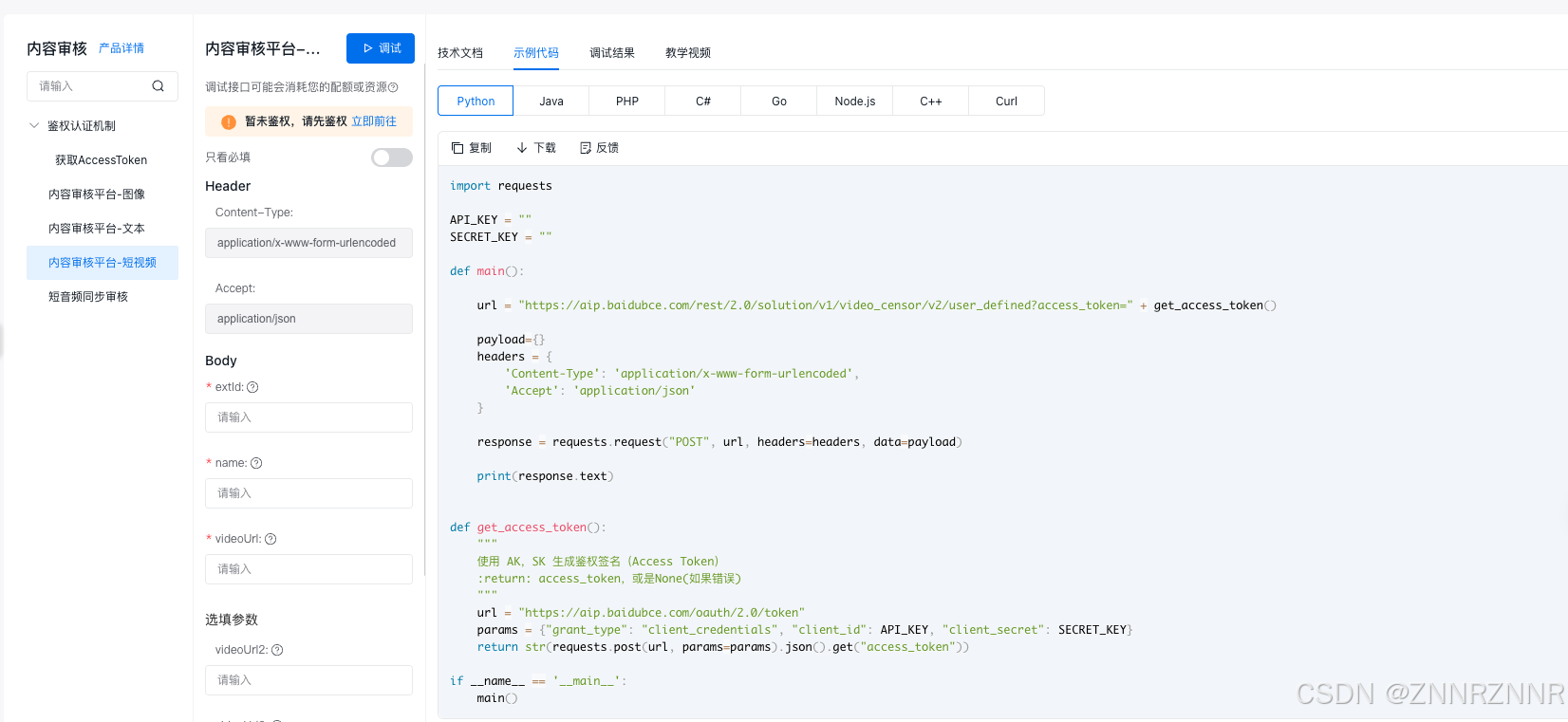Click the 复制 text button
1568x722 pixels.
[x=480, y=148]
